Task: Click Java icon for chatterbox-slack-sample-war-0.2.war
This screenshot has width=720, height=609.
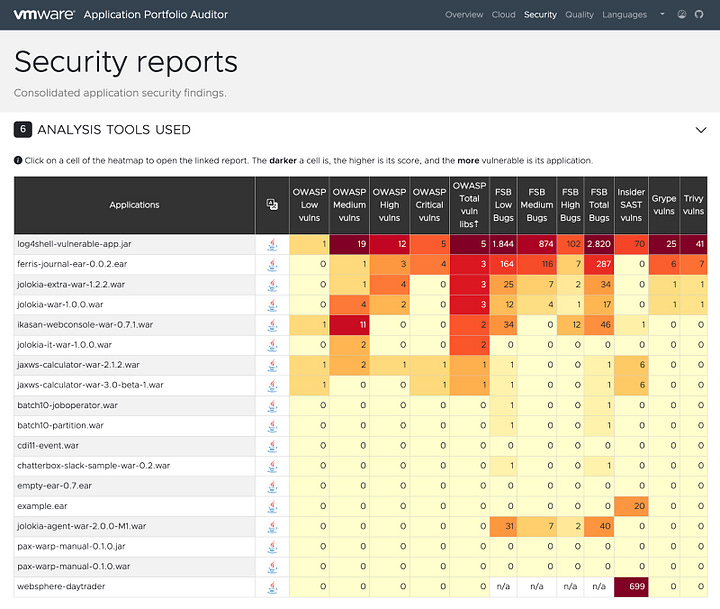Action: point(272,467)
